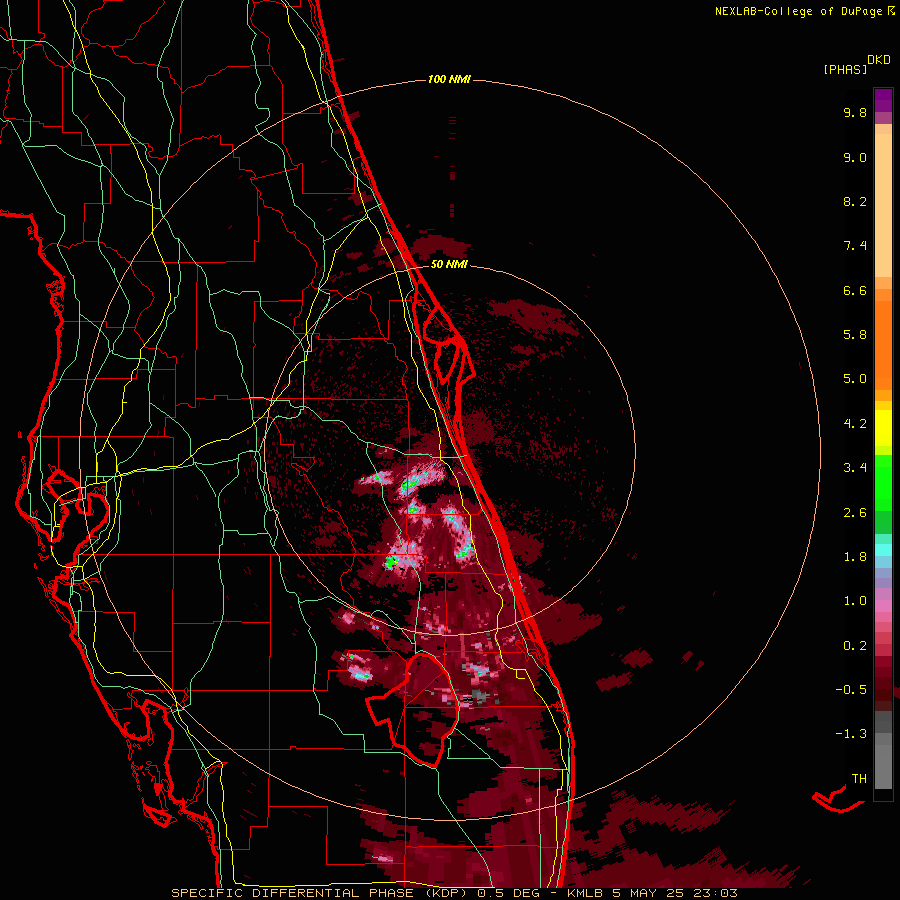Click the 7.4 scale value
This screenshot has height=900, width=900.
click(x=855, y=246)
